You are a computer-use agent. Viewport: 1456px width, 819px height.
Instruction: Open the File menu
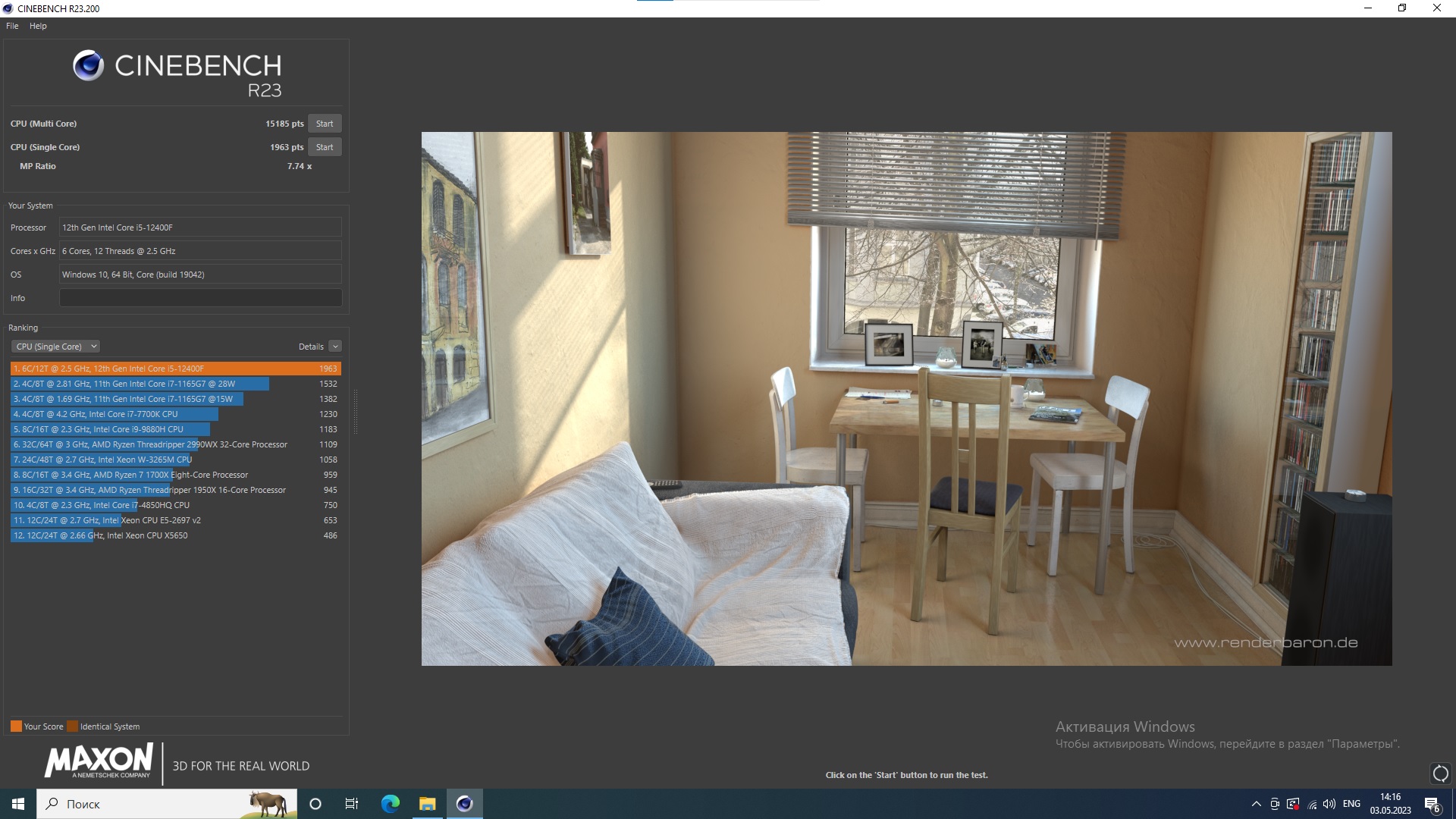(x=12, y=26)
